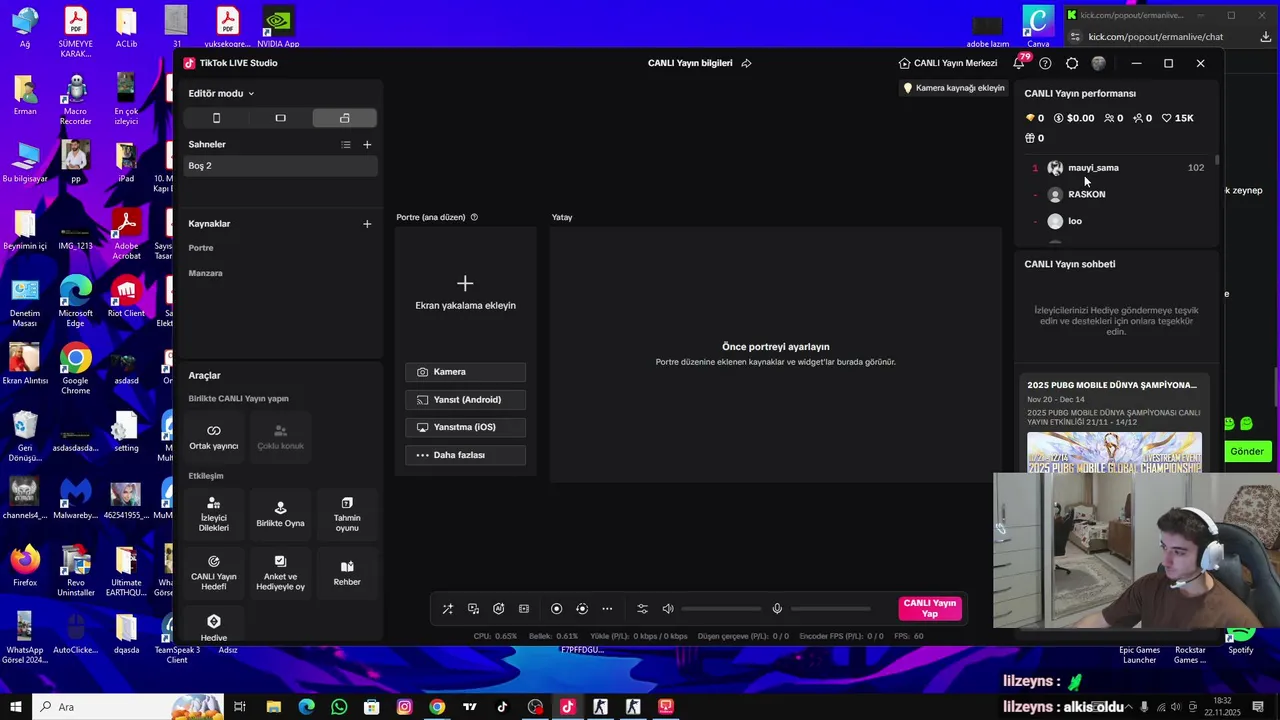
Task: Open Spotify desktop shortcut
Action: (x=1240, y=640)
